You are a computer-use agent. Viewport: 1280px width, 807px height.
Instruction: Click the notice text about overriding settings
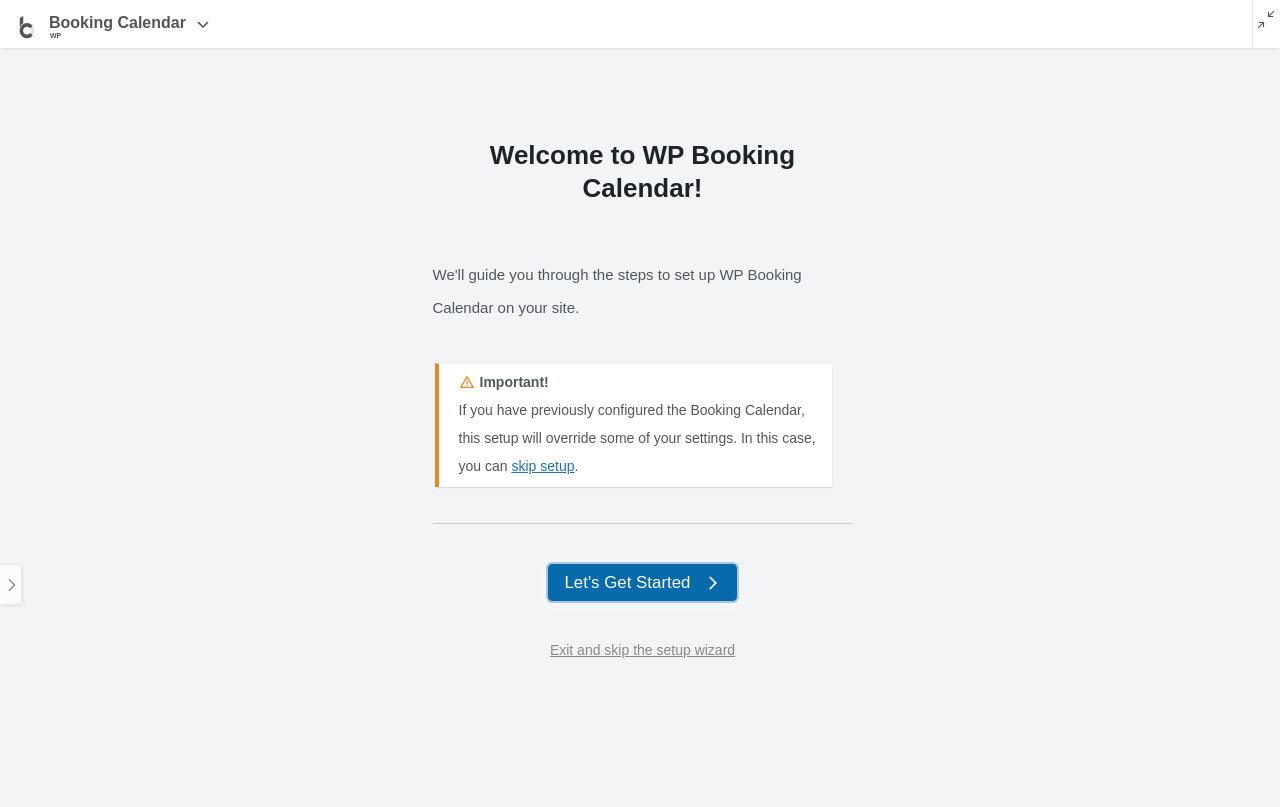637,438
